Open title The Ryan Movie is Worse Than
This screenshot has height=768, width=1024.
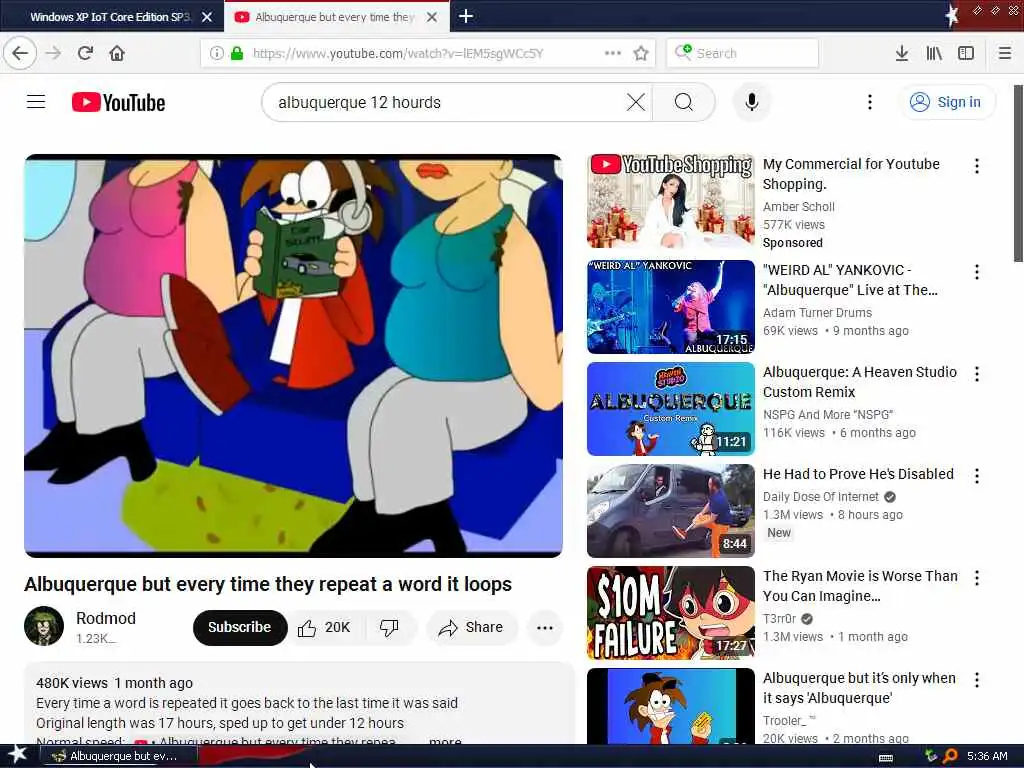[860, 586]
